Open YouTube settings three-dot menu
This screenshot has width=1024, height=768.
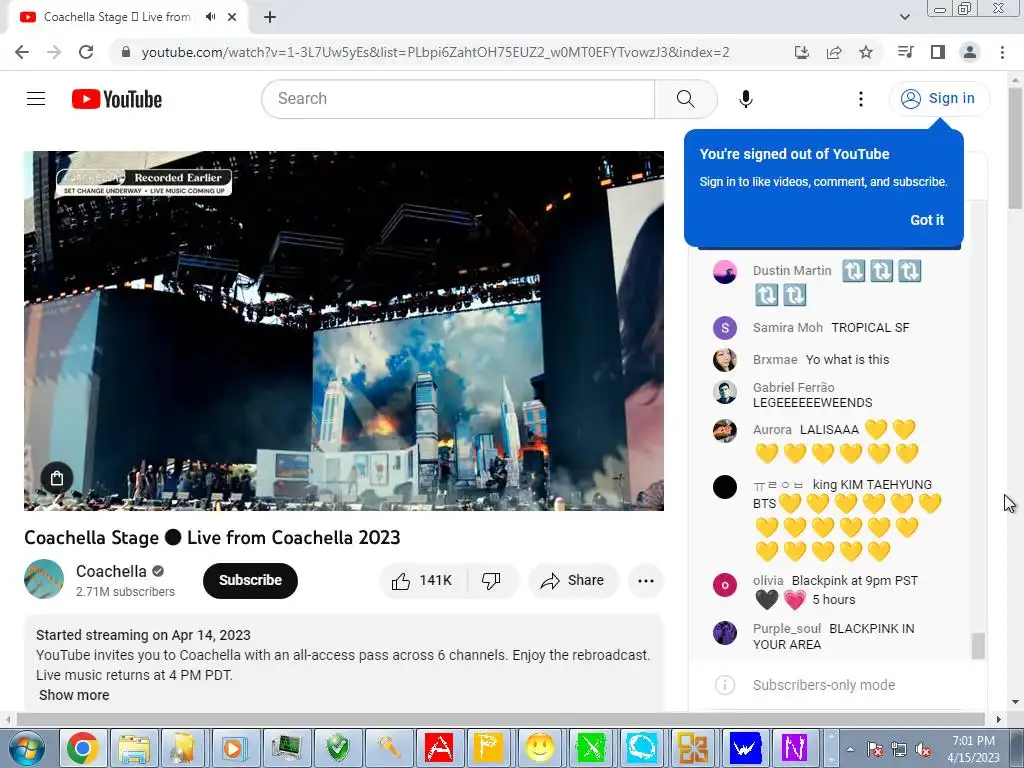click(861, 99)
